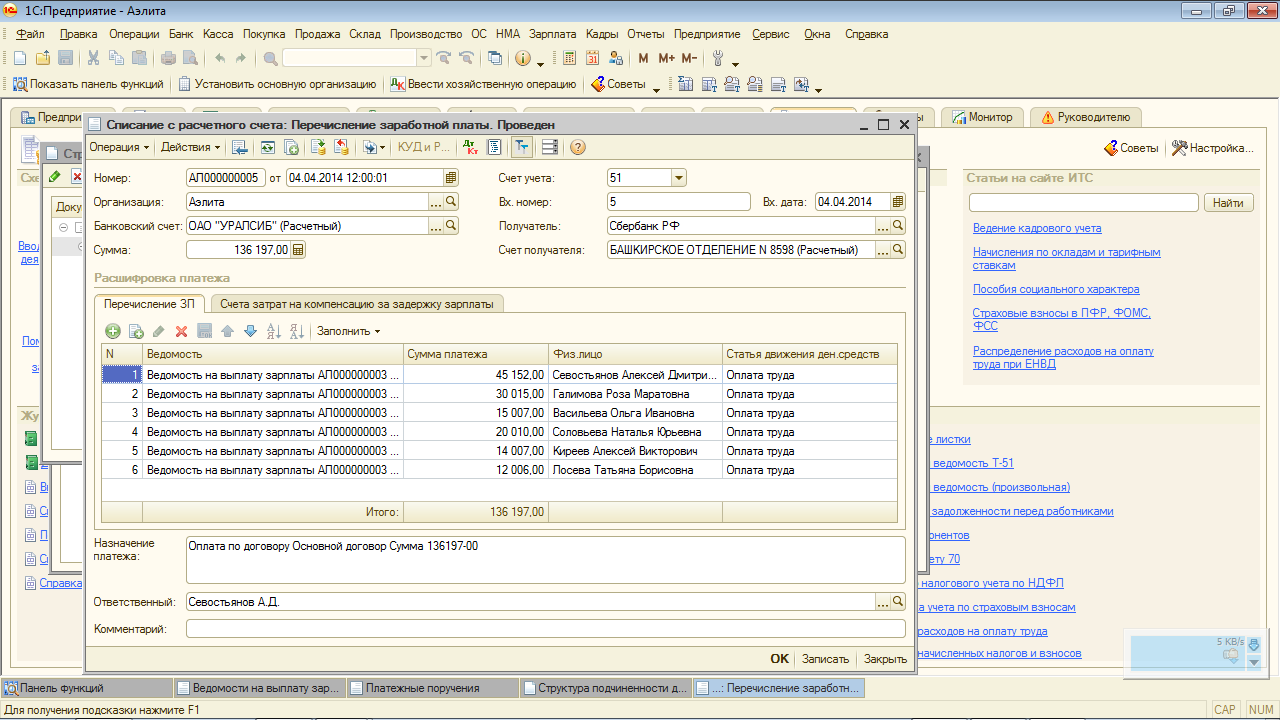Screen dimensions: 1280x720
Task: Open the Ведение кадрового учета link
Action: pos(1036,228)
